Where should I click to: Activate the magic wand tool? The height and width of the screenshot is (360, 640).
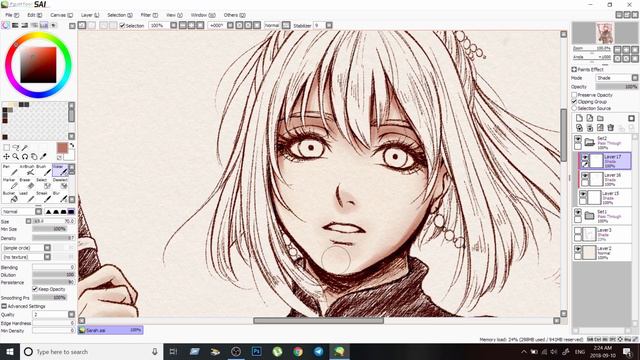(x=25, y=148)
